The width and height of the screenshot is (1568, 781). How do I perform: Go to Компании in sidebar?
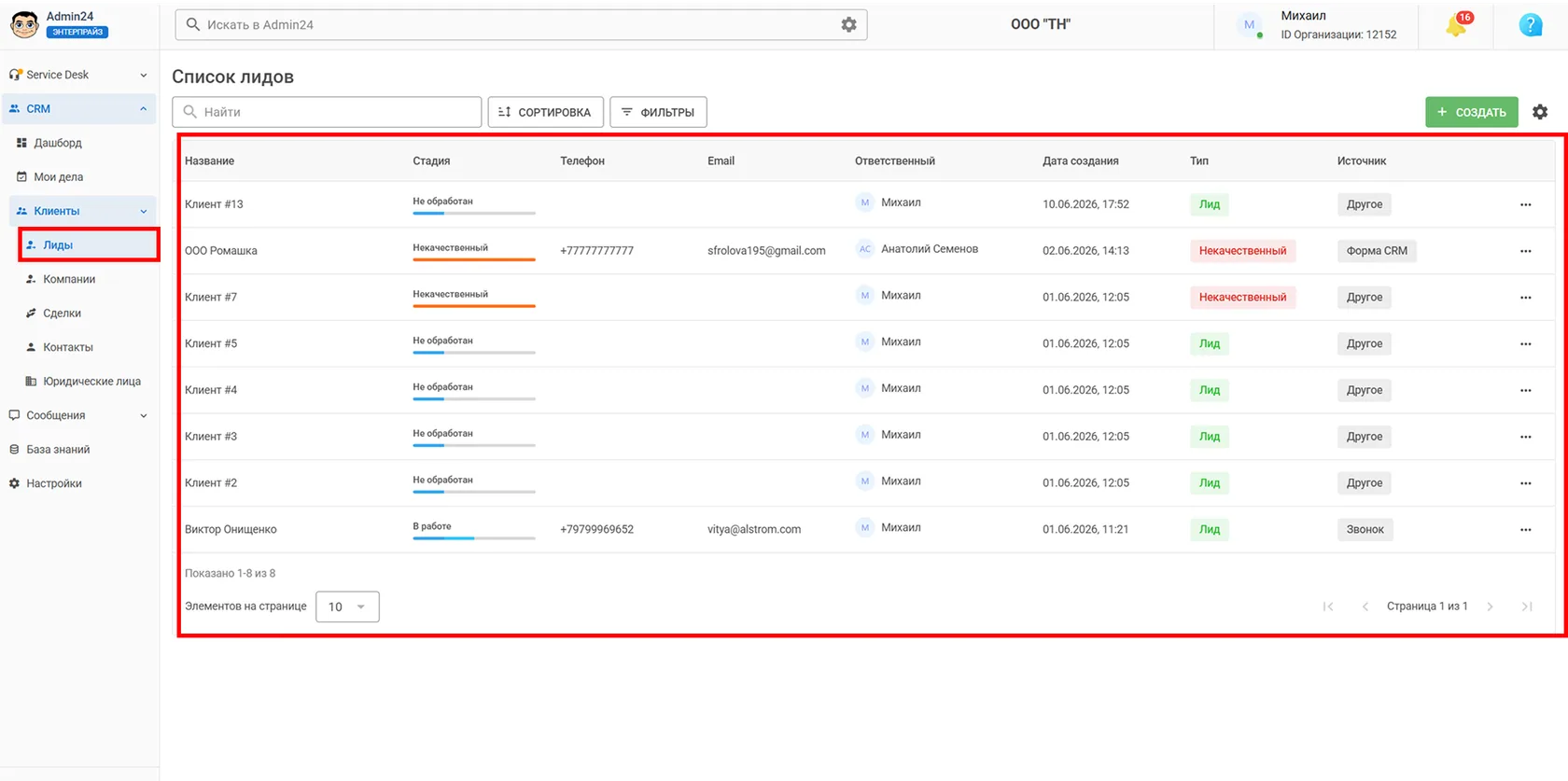69,279
